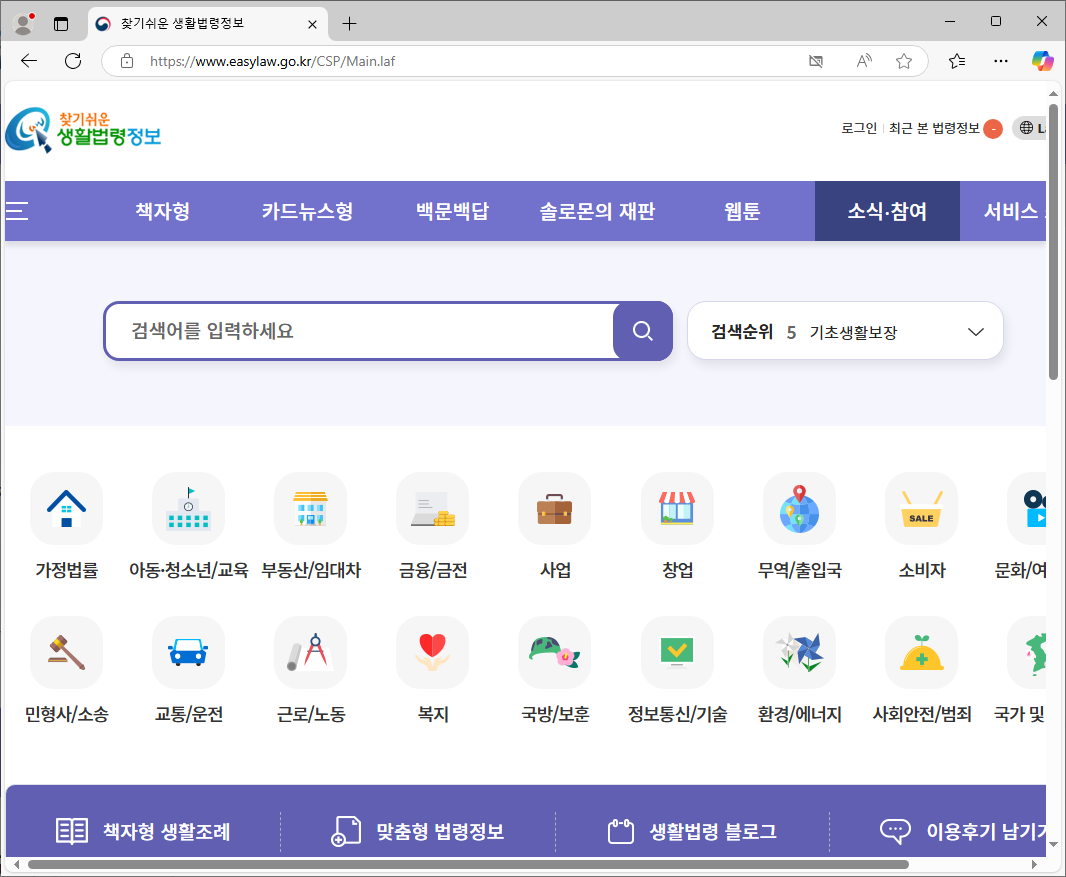The image size is (1066, 877).
Task: Click the 로그인 link
Action: (858, 128)
